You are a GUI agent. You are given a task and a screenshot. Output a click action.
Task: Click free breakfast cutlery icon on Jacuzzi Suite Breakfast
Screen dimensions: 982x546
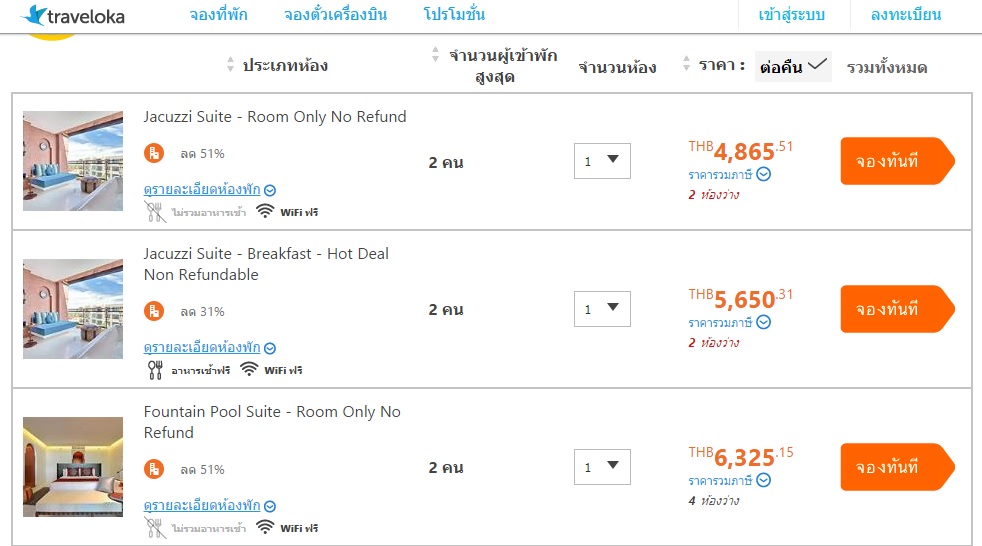pyautogui.click(x=155, y=369)
